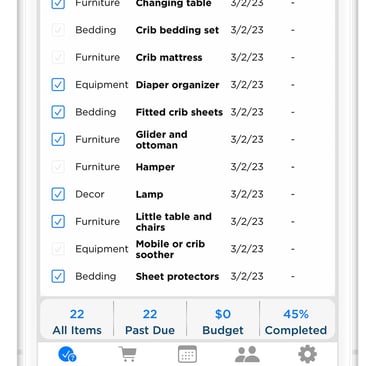This screenshot has height=366, width=375.
Task: Open the shopping cart tab
Action: [x=127, y=354]
